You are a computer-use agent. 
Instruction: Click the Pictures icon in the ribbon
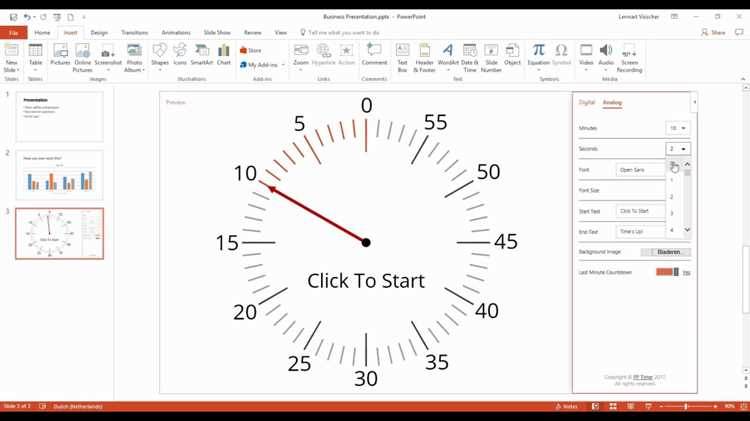tap(60, 54)
